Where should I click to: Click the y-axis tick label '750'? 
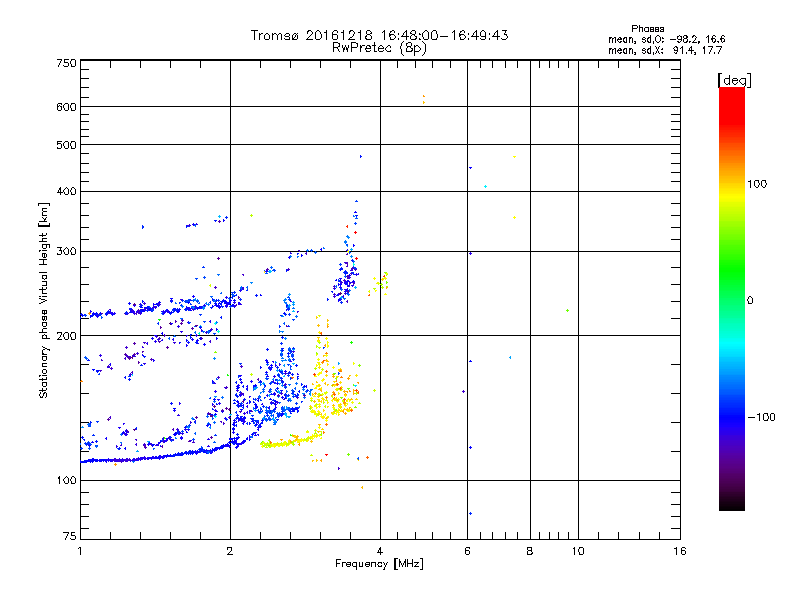[x=66, y=63]
